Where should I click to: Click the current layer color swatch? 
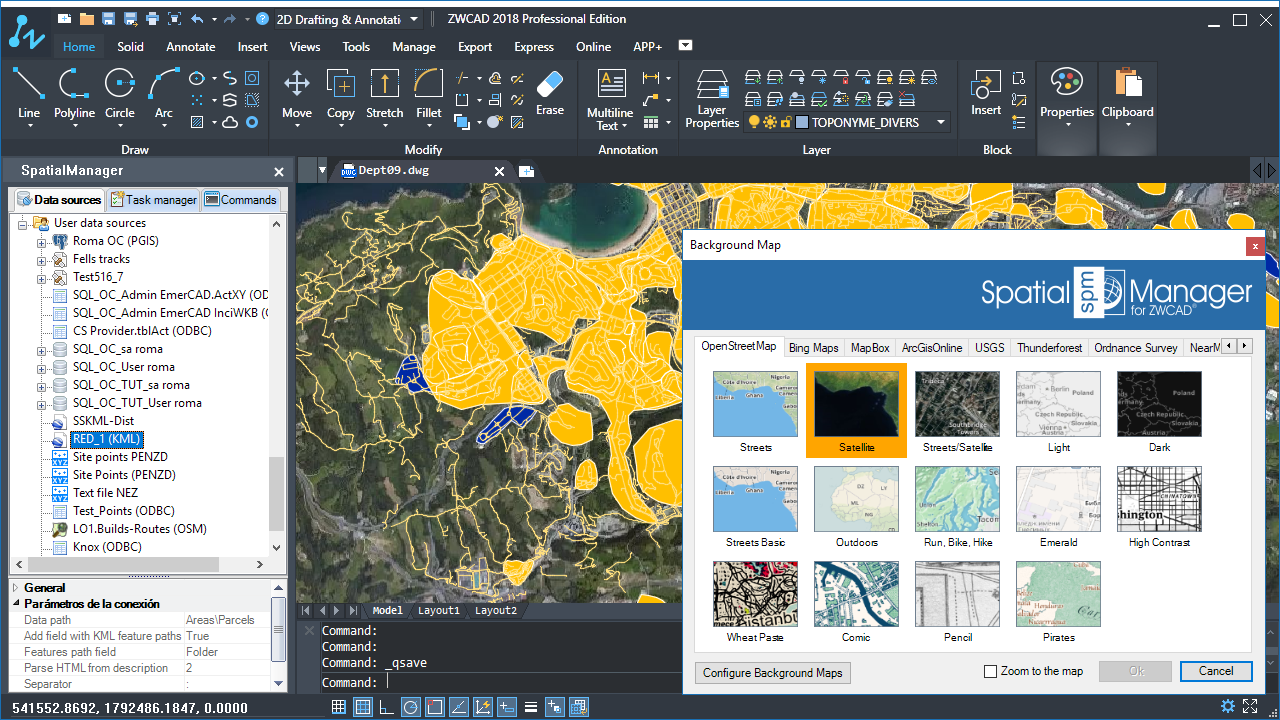(x=803, y=122)
